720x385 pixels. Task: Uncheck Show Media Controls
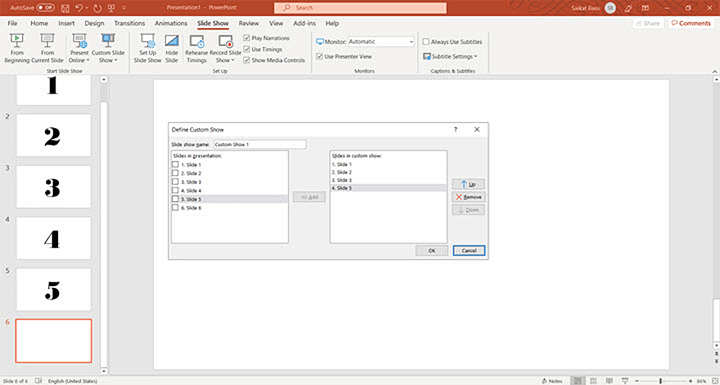coord(247,60)
